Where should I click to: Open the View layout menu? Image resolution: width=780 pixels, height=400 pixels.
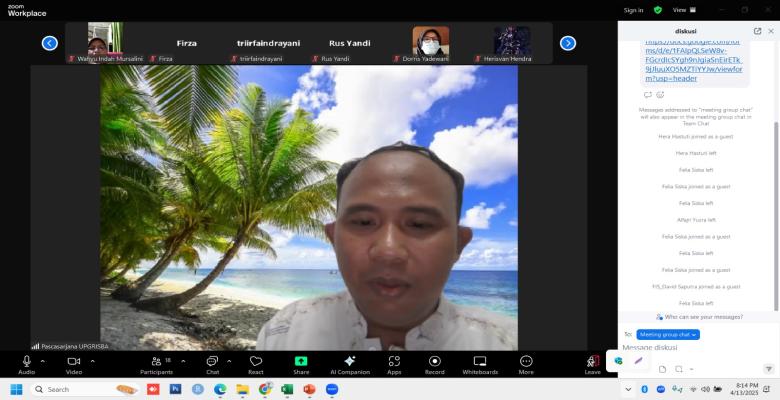coord(682,10)
